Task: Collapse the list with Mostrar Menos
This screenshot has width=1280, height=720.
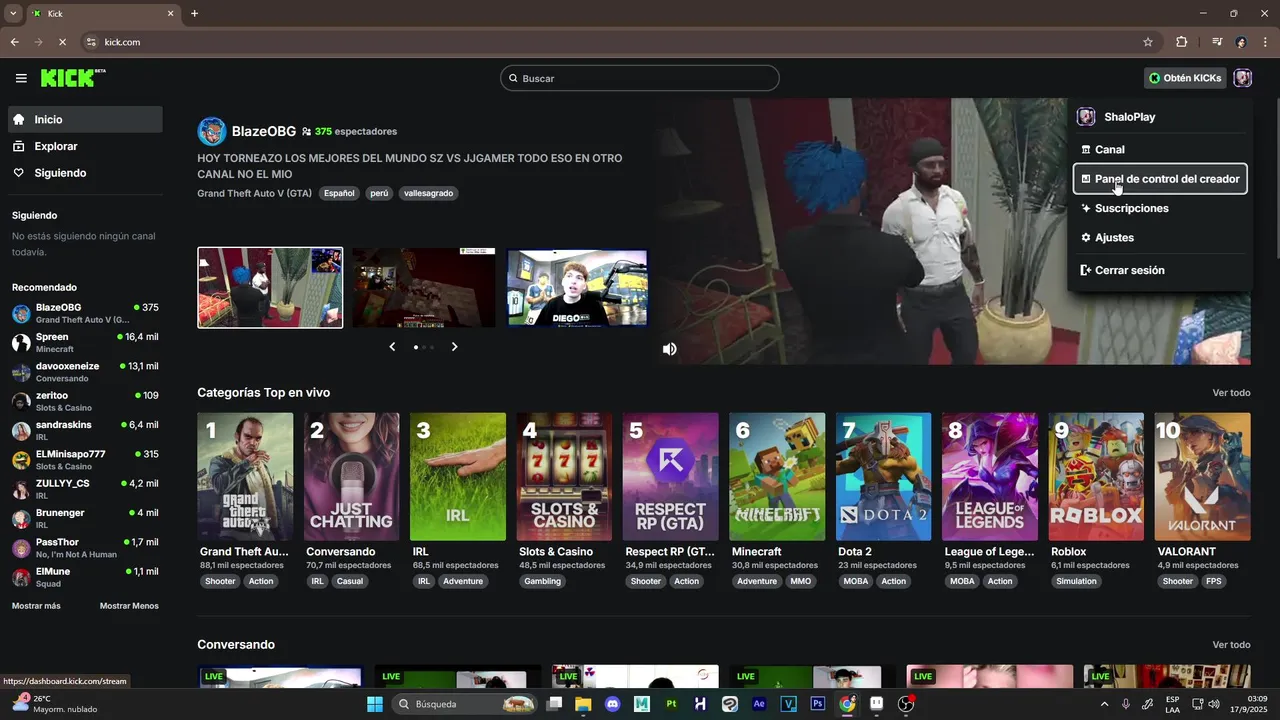Action: (129, 606)
